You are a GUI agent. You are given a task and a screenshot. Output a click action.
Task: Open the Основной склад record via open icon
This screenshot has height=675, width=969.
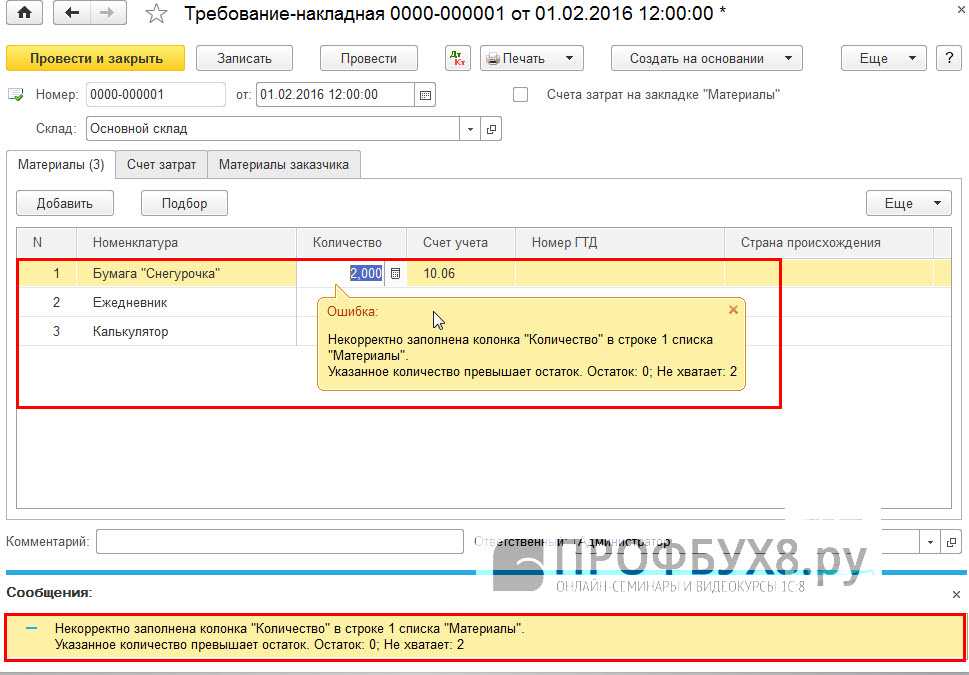coord(491,129)
